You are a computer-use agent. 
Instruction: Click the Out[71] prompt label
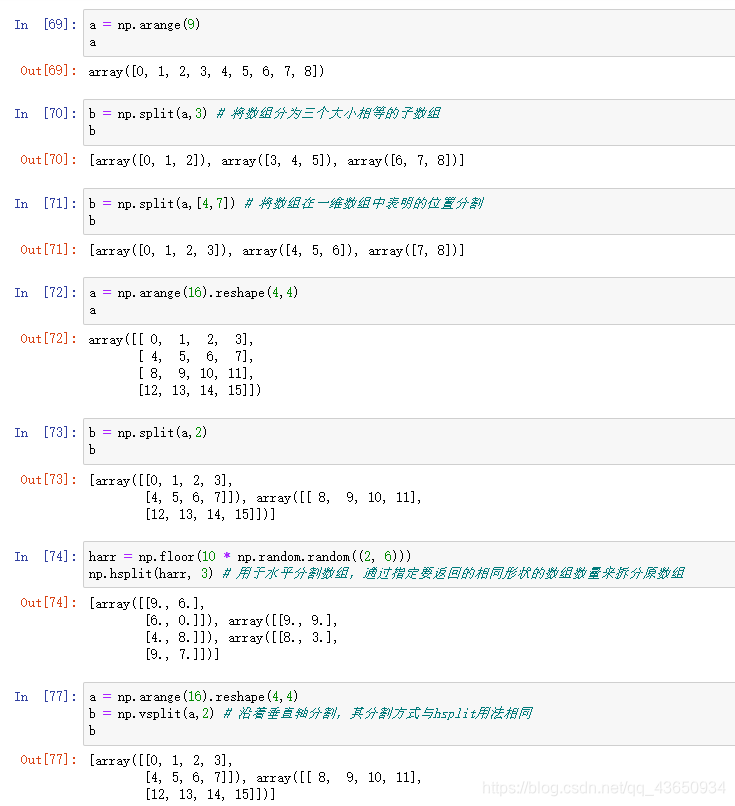coord(48,249)
